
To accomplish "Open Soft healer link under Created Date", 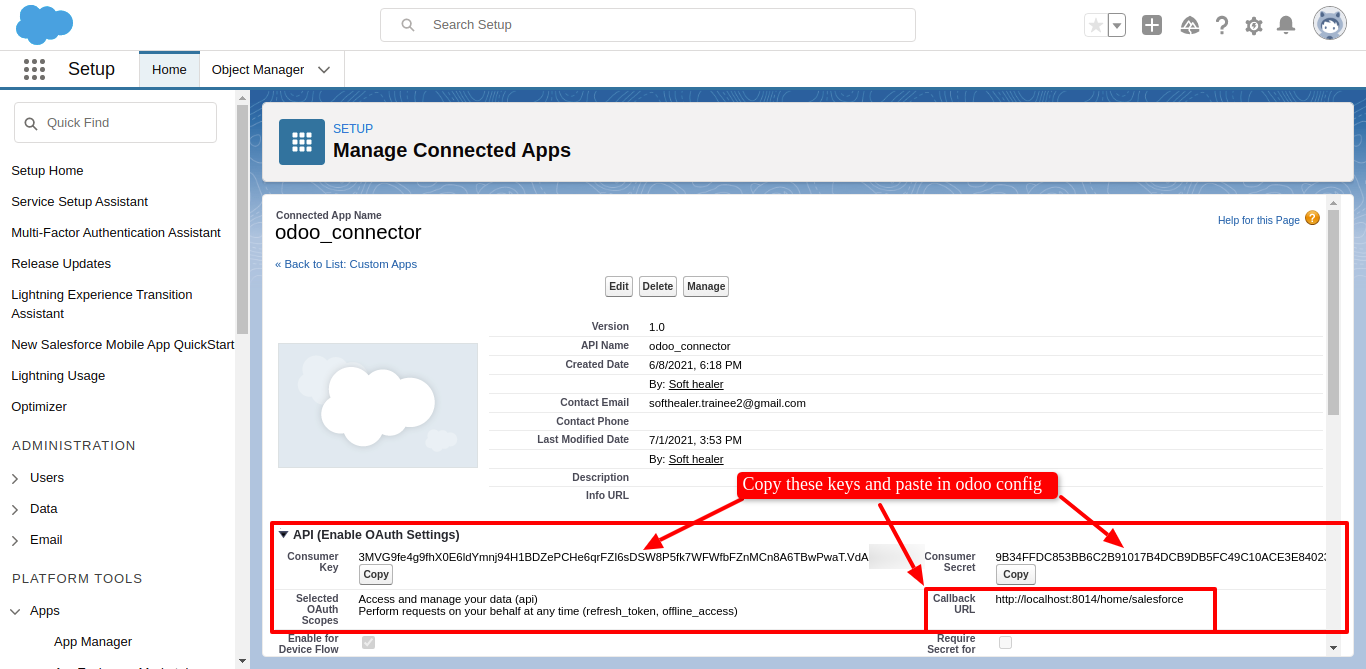I will 696,384.
